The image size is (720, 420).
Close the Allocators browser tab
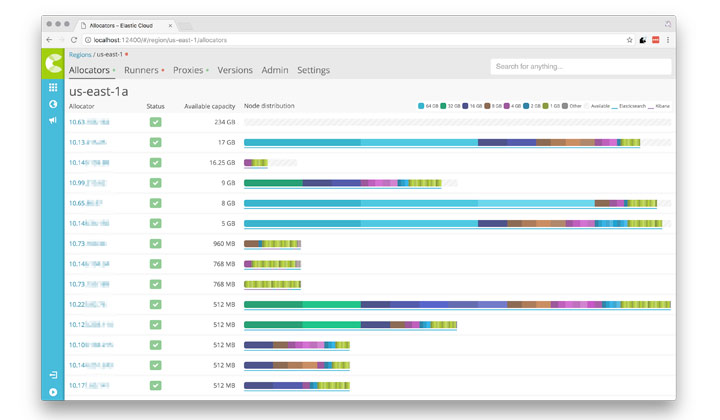tap(170, 25)
